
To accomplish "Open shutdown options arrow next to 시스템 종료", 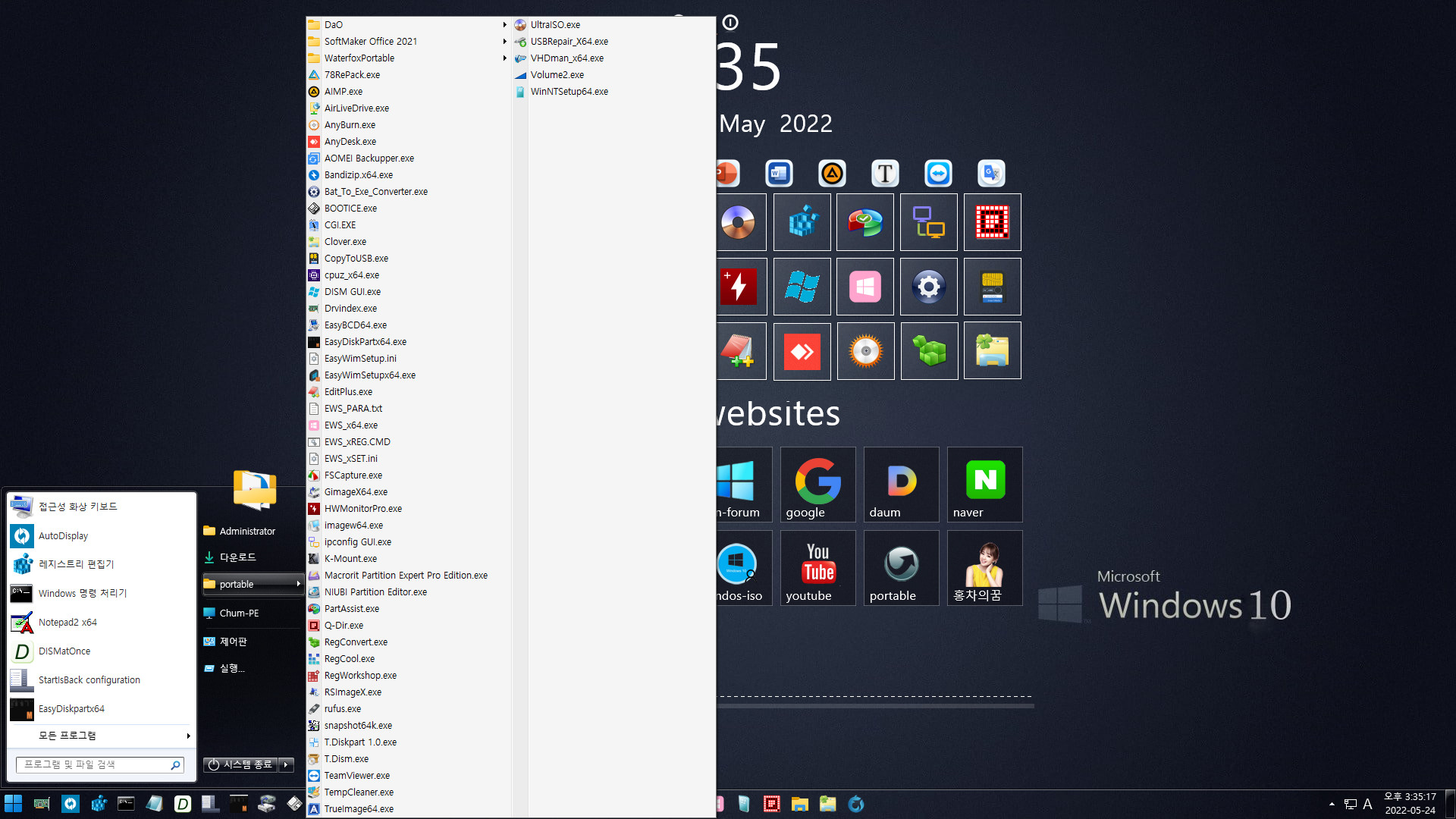I will point(287,764).
